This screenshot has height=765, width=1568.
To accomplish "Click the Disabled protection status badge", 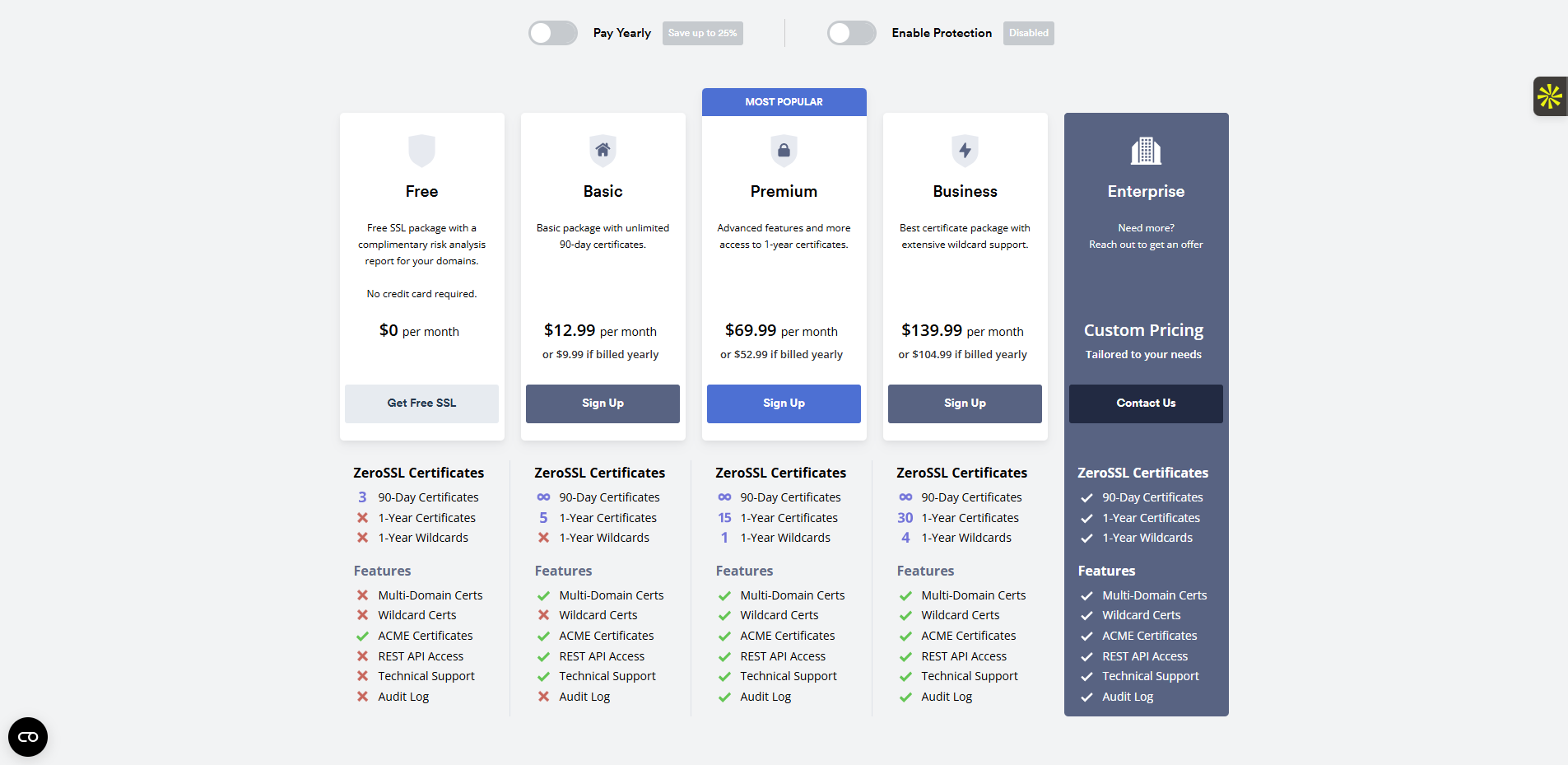I will (x=1028, y=33).
